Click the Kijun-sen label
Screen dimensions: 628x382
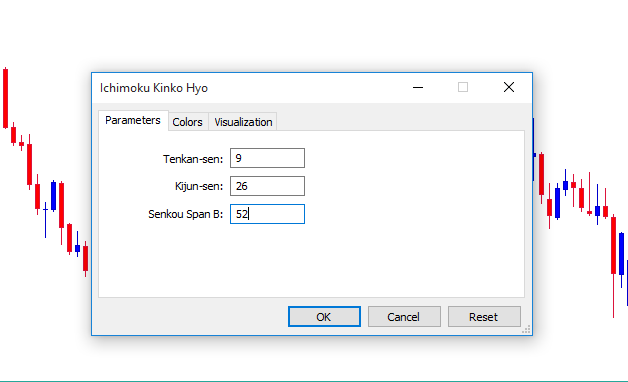tap(199, 186)
